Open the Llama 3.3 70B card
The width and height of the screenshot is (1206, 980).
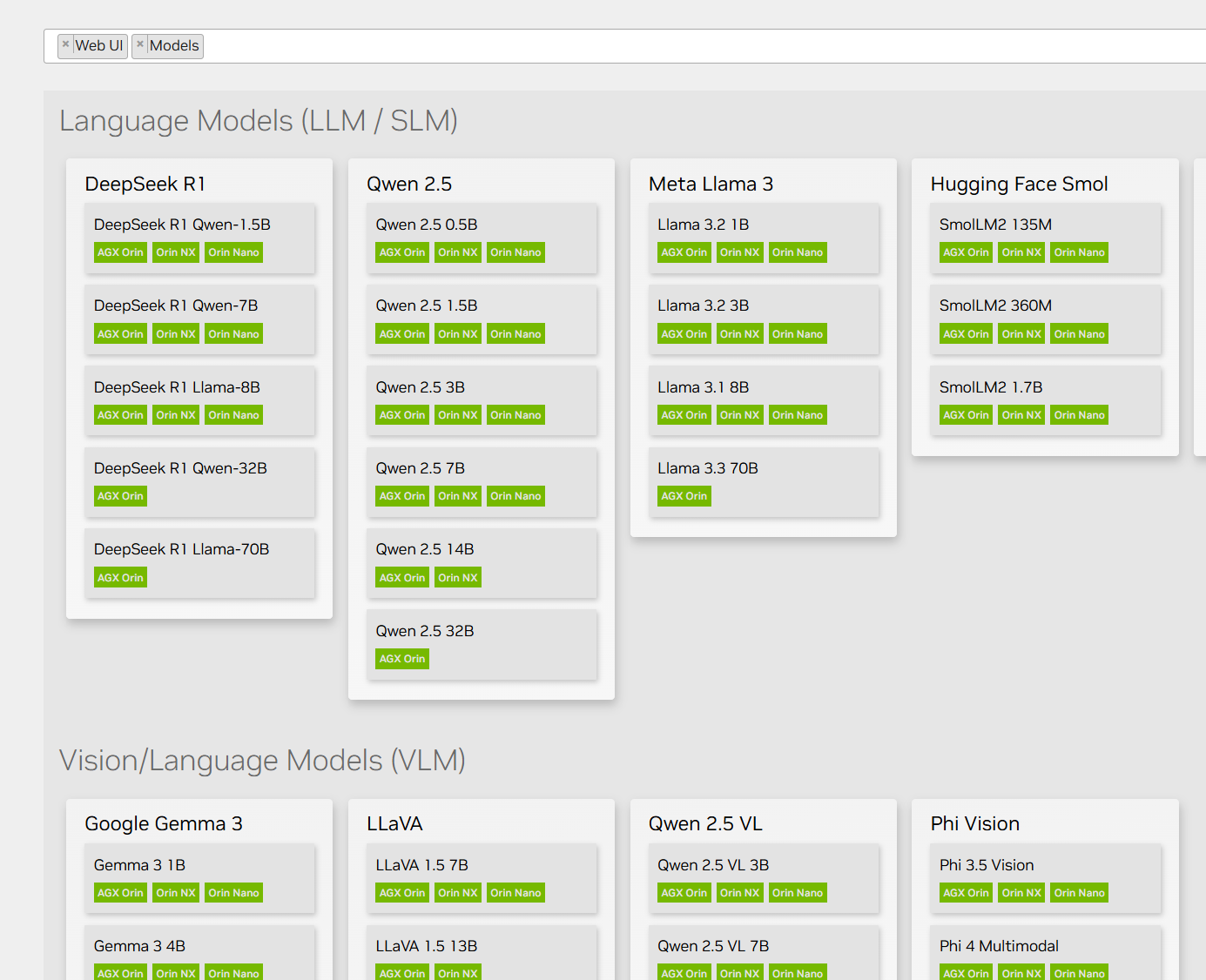point(764,482)
